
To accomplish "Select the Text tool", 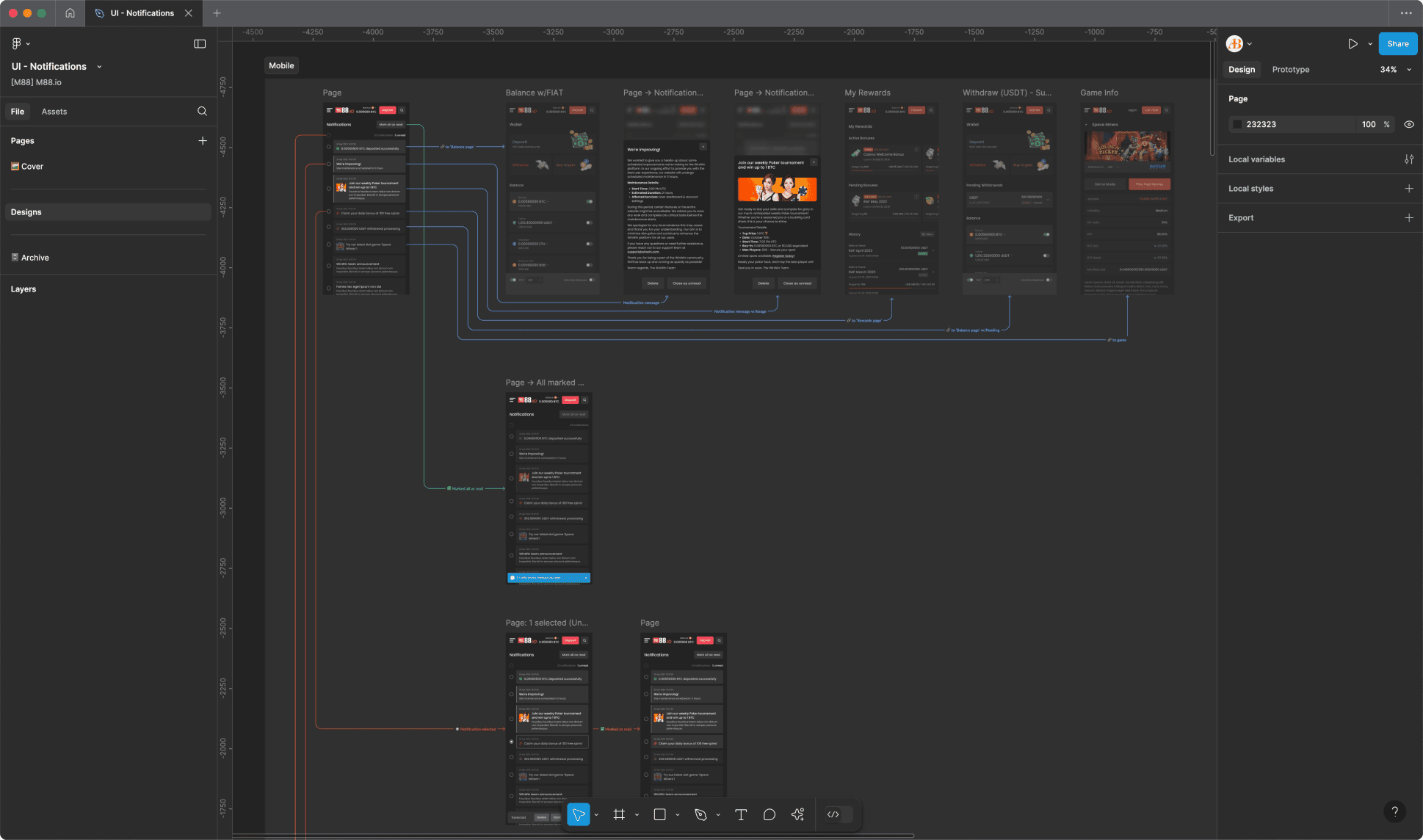I will [x=741, y=814].
